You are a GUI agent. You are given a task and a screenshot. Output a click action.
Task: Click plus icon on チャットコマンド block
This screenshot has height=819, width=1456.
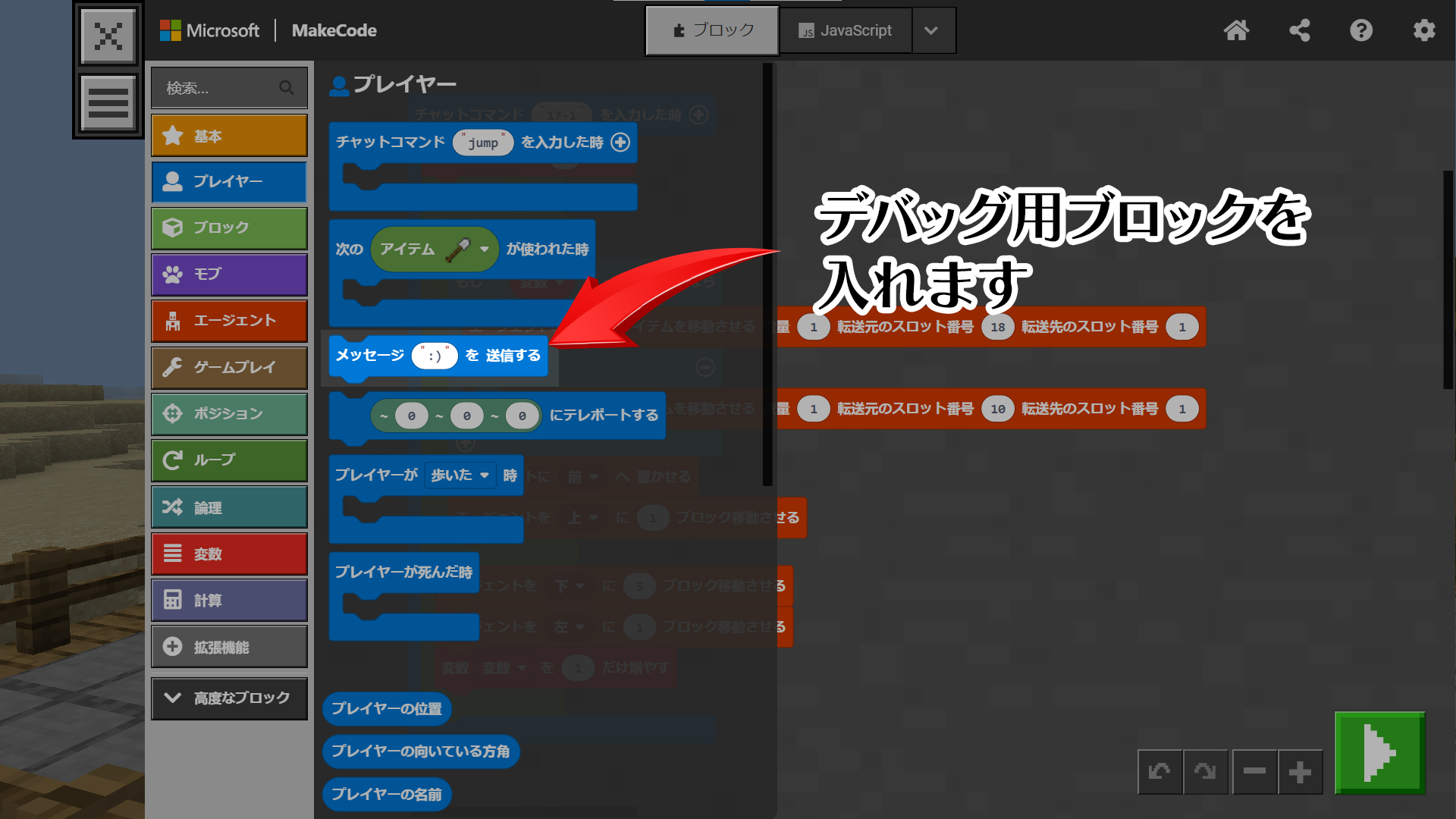[620, 143]
